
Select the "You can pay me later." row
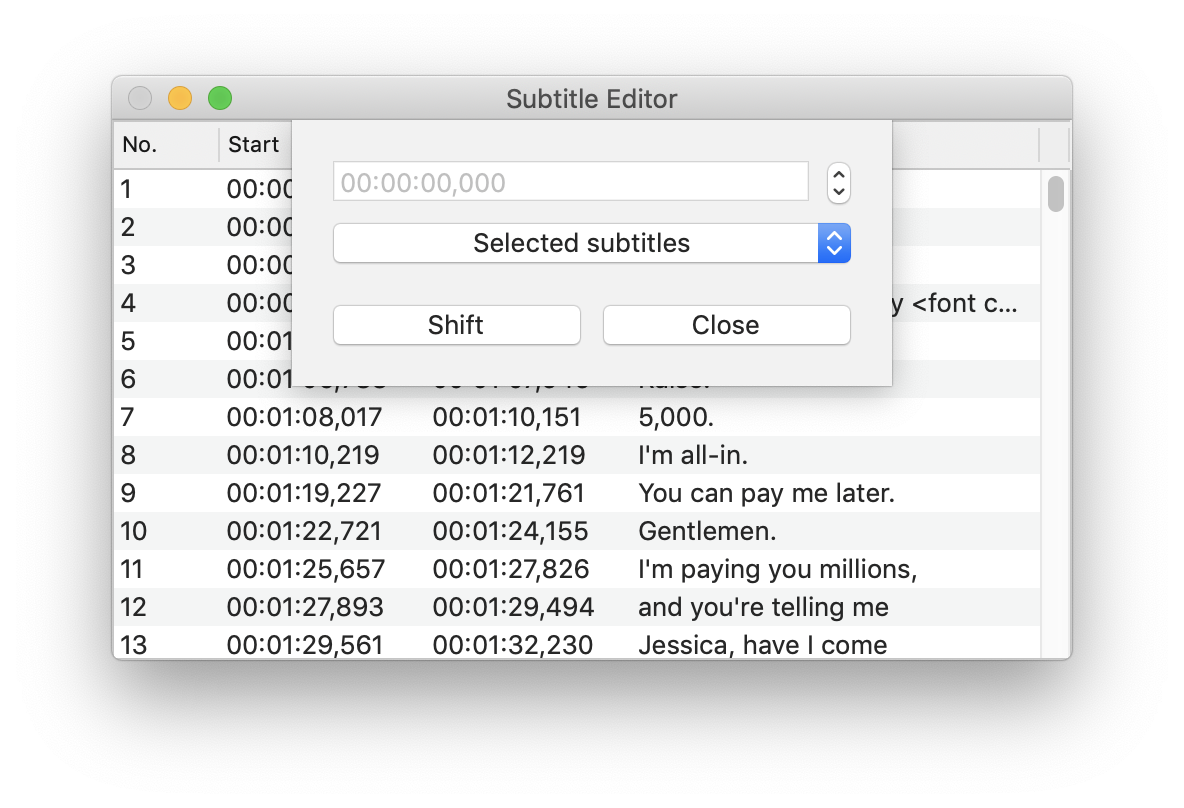tap(765, 493)
